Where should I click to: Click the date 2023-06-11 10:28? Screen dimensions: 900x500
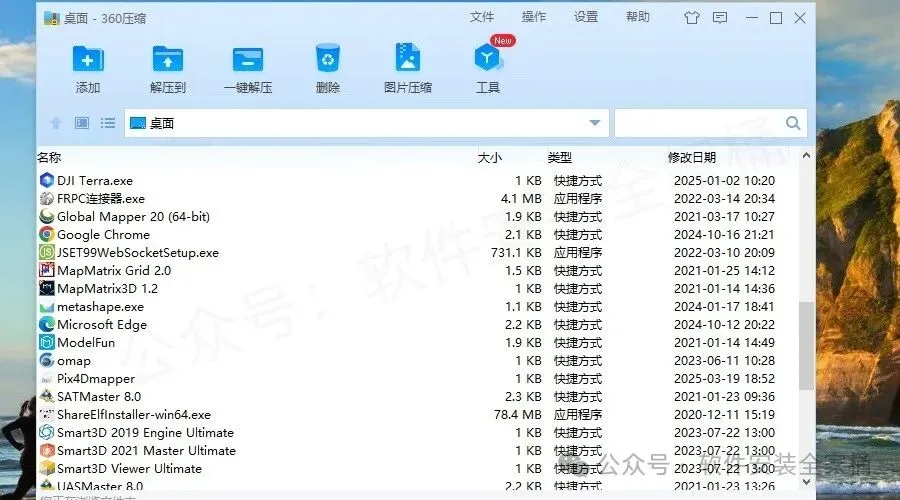click(x=724, y=361)
